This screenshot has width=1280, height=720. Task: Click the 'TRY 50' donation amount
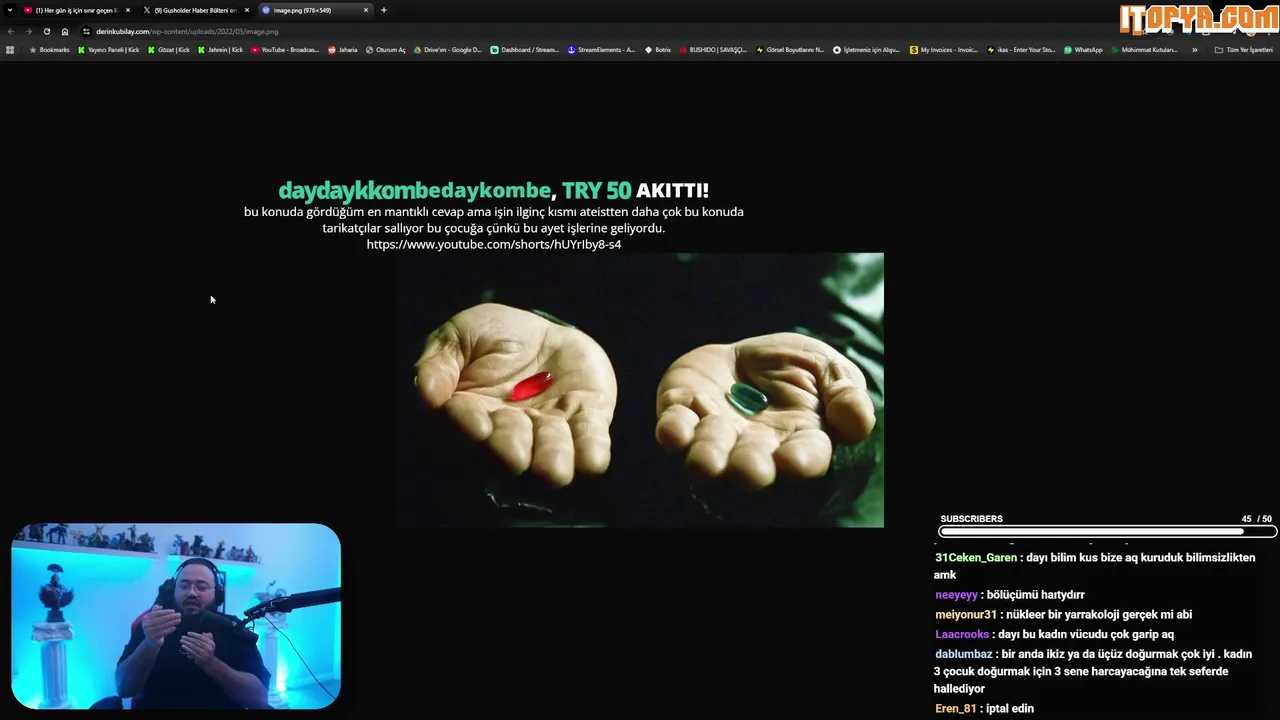click(596, 190)
